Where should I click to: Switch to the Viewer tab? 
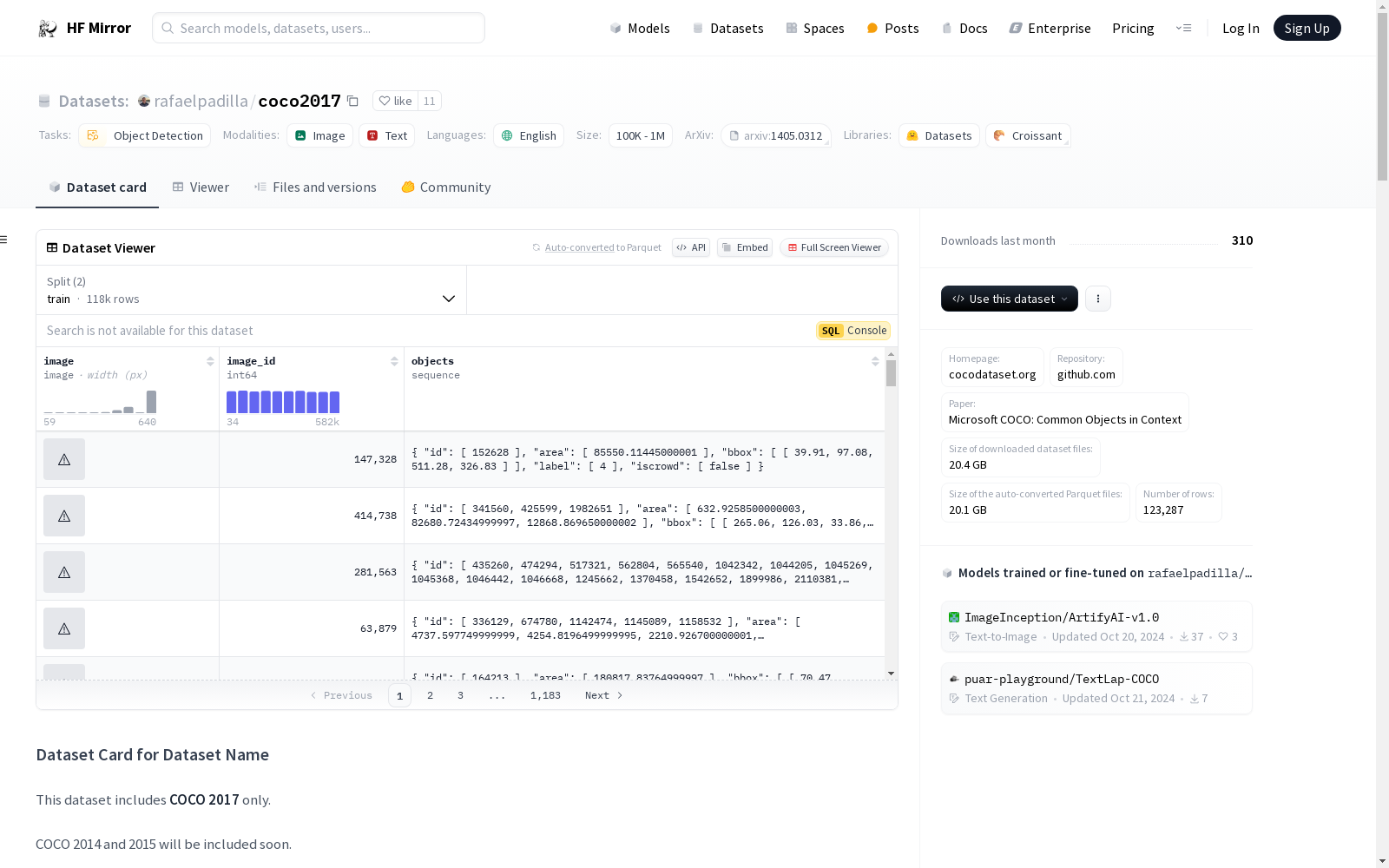pos(201,187)
